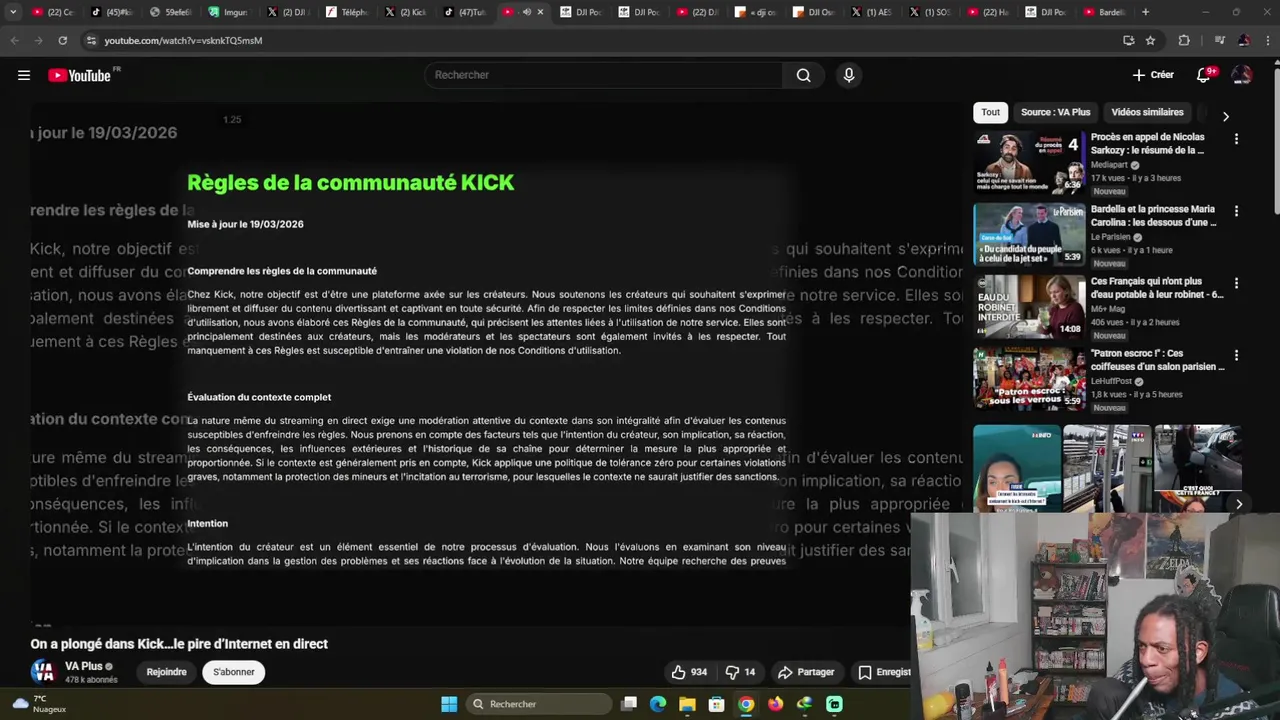
Task: Select the Vidéos similaires chip
Action: (1147, 112)
